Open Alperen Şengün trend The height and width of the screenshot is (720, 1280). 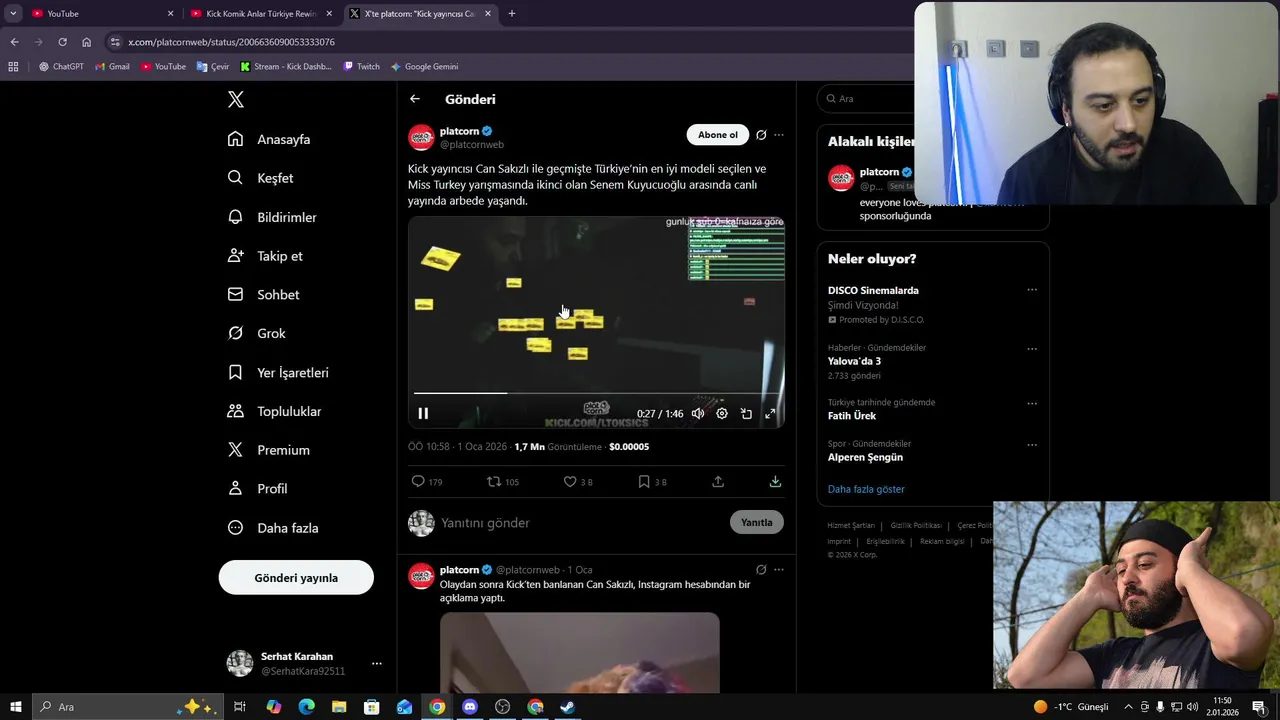click(x=865, y=457)
